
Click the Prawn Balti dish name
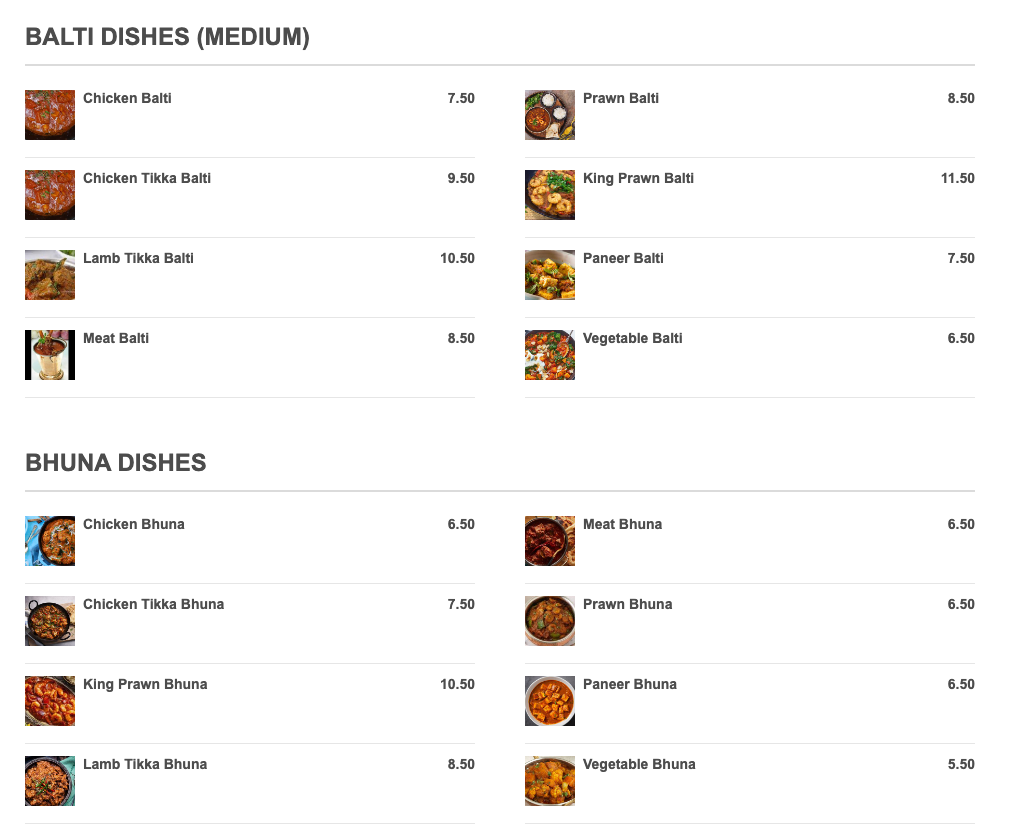tap(621, 99)
